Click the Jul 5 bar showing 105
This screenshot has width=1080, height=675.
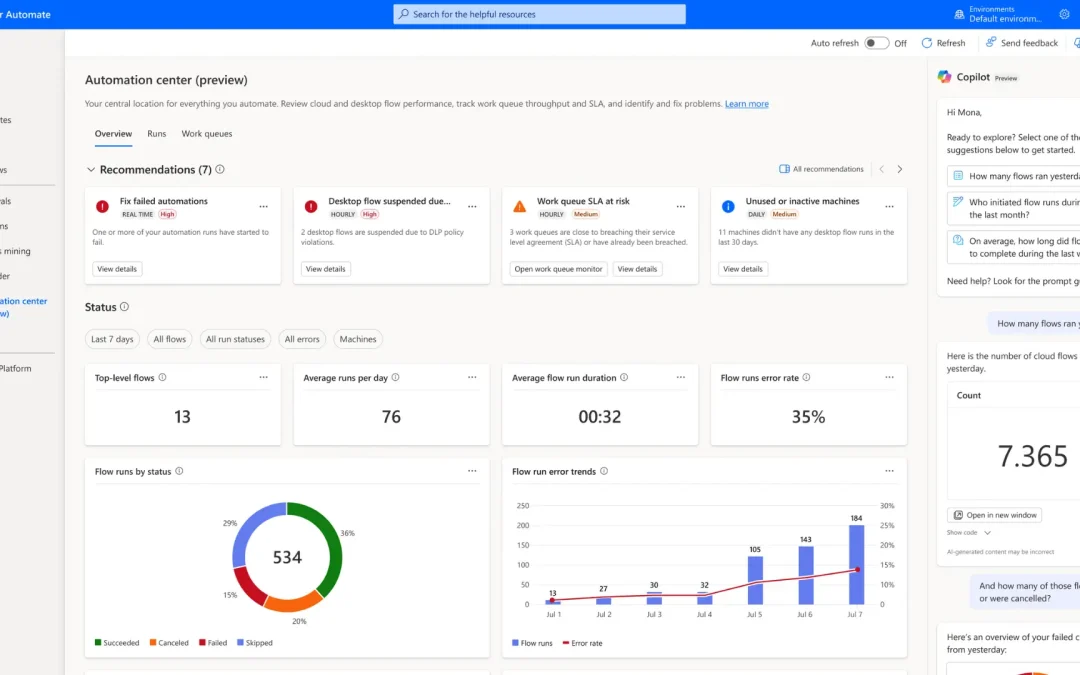tap(755, 581)
